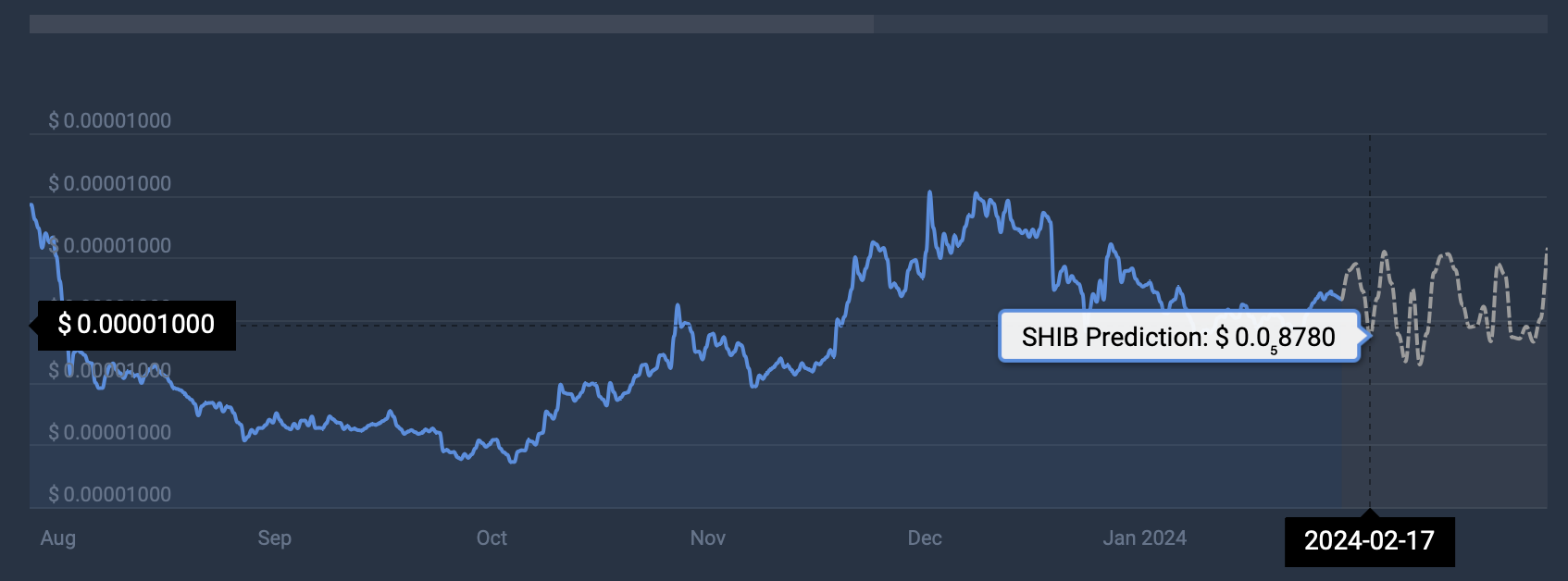Click the small triangle pointer above the 2024-02-17 tag
Image resolution: width=1568 pixels, height=581 pixels.
(x=1370, y=513)
